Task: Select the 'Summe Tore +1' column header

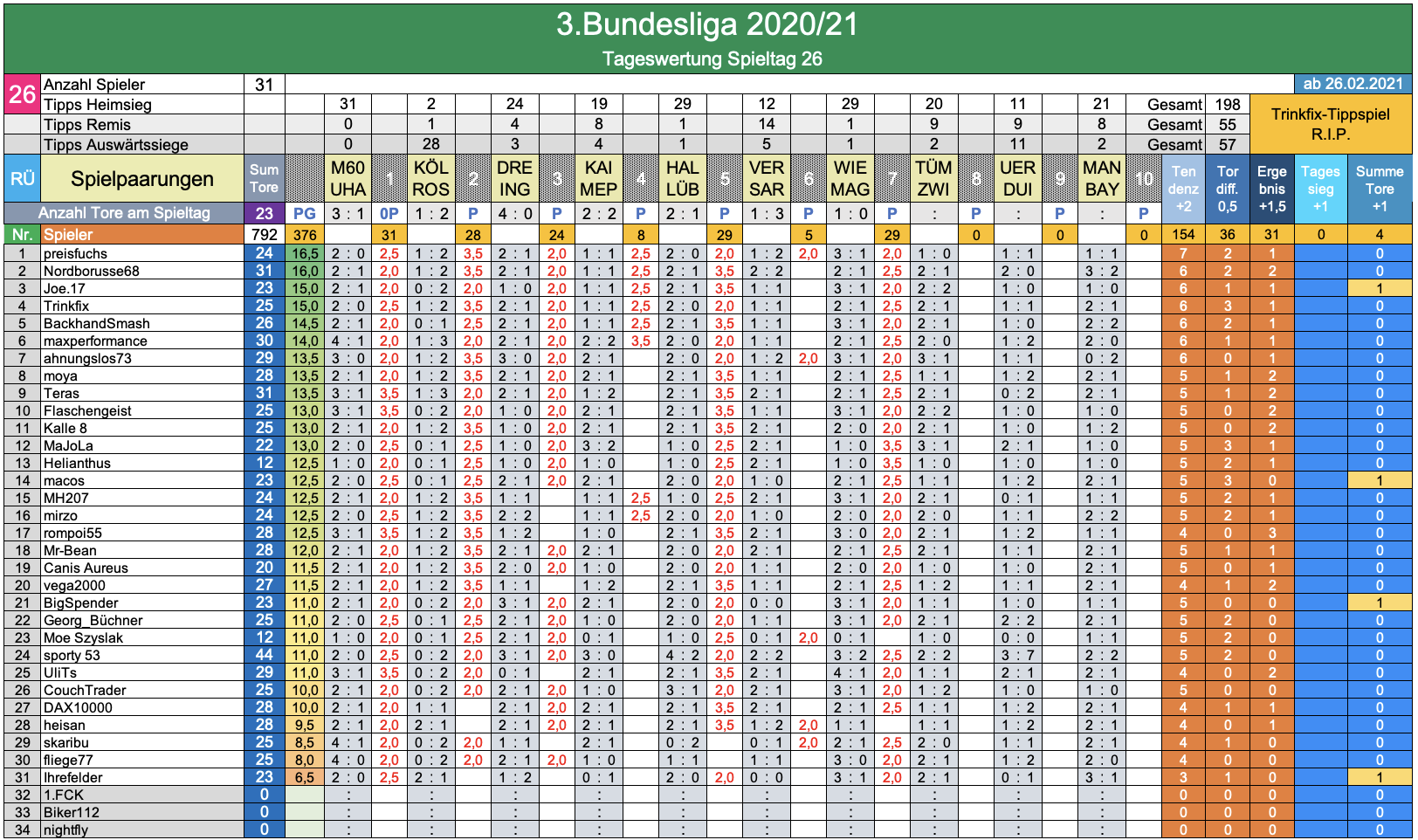Action: click(1380, 189)
